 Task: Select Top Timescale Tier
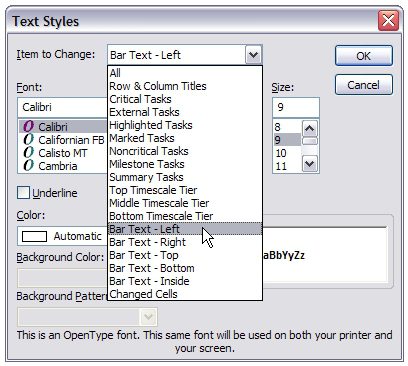[x=185, y=190]
